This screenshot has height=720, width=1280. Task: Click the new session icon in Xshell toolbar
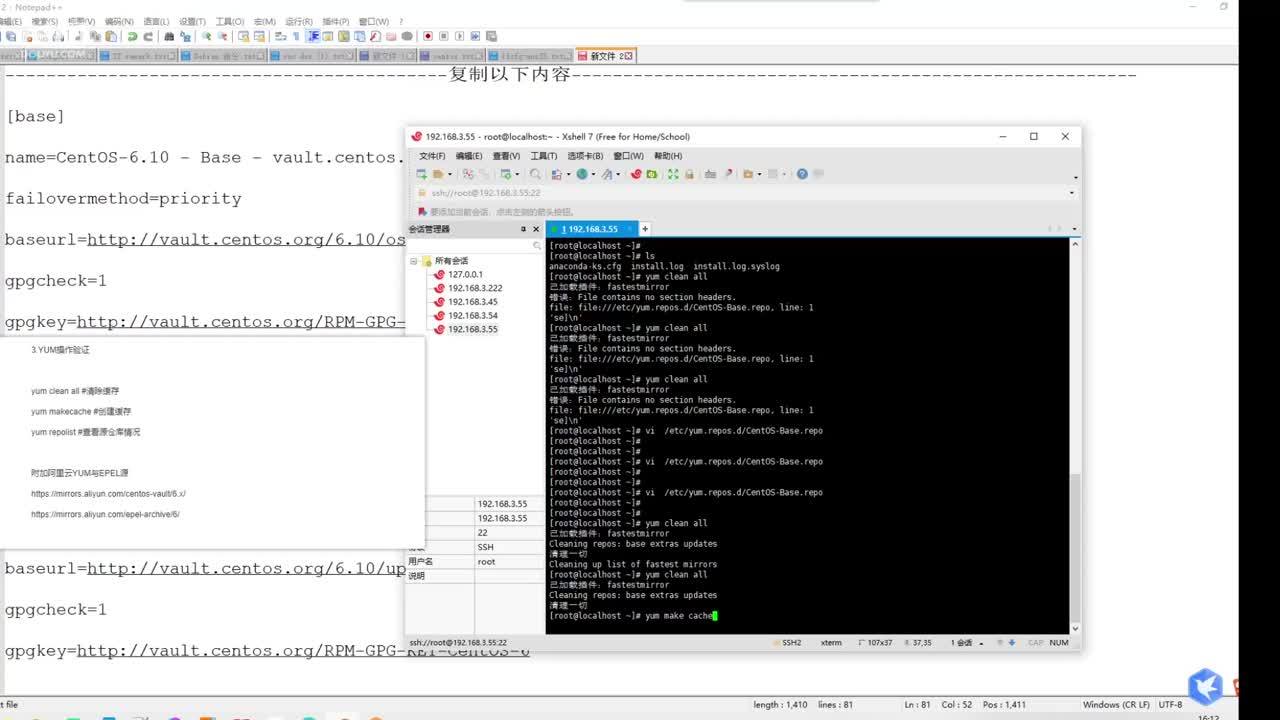tap(422, 174)
